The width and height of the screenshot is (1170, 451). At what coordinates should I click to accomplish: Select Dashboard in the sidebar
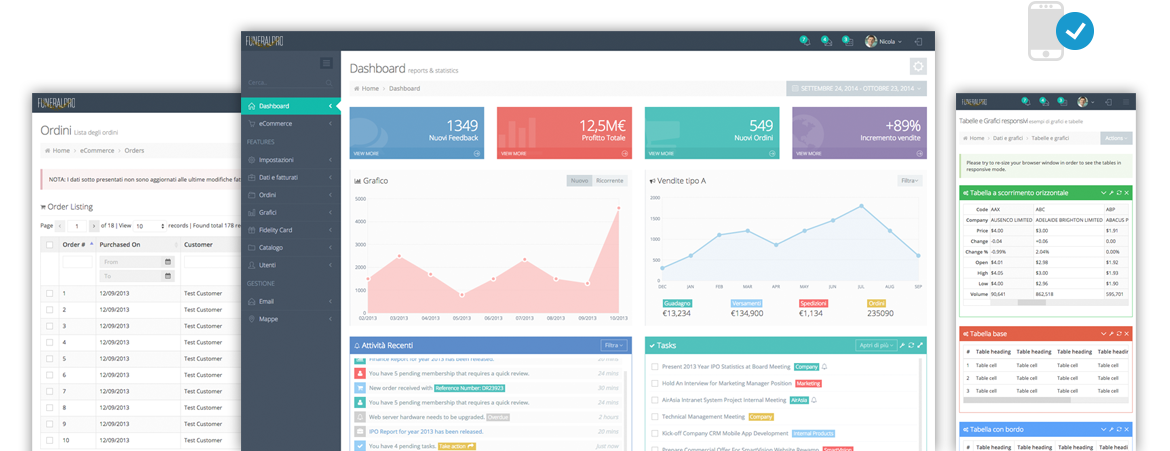coord(290,106)
